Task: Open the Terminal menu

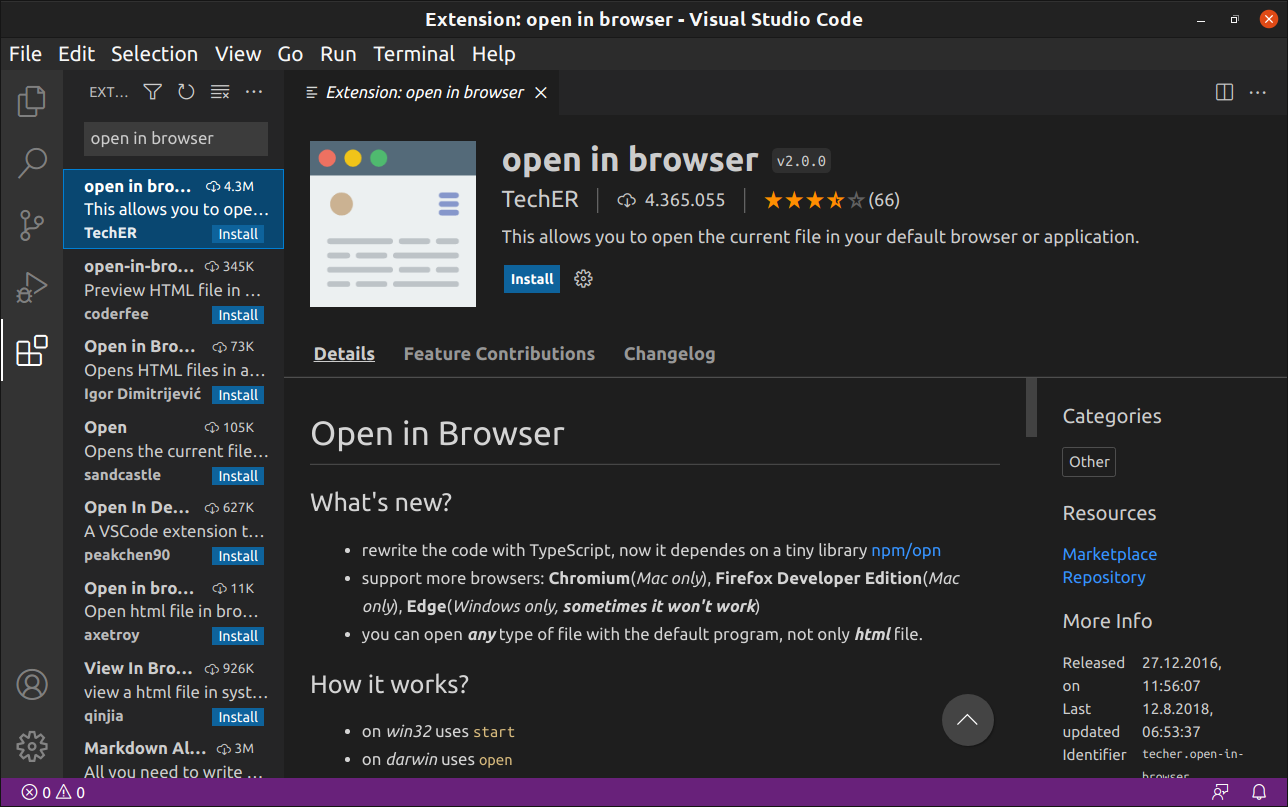Action: pyautogui.click(x=414, y=54)
